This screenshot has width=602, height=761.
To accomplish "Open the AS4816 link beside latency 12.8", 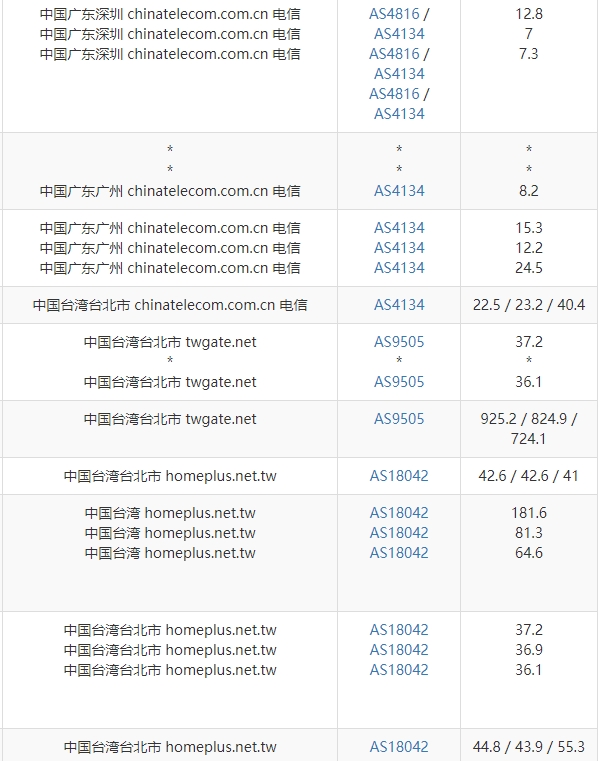I will tap(394, 14).
